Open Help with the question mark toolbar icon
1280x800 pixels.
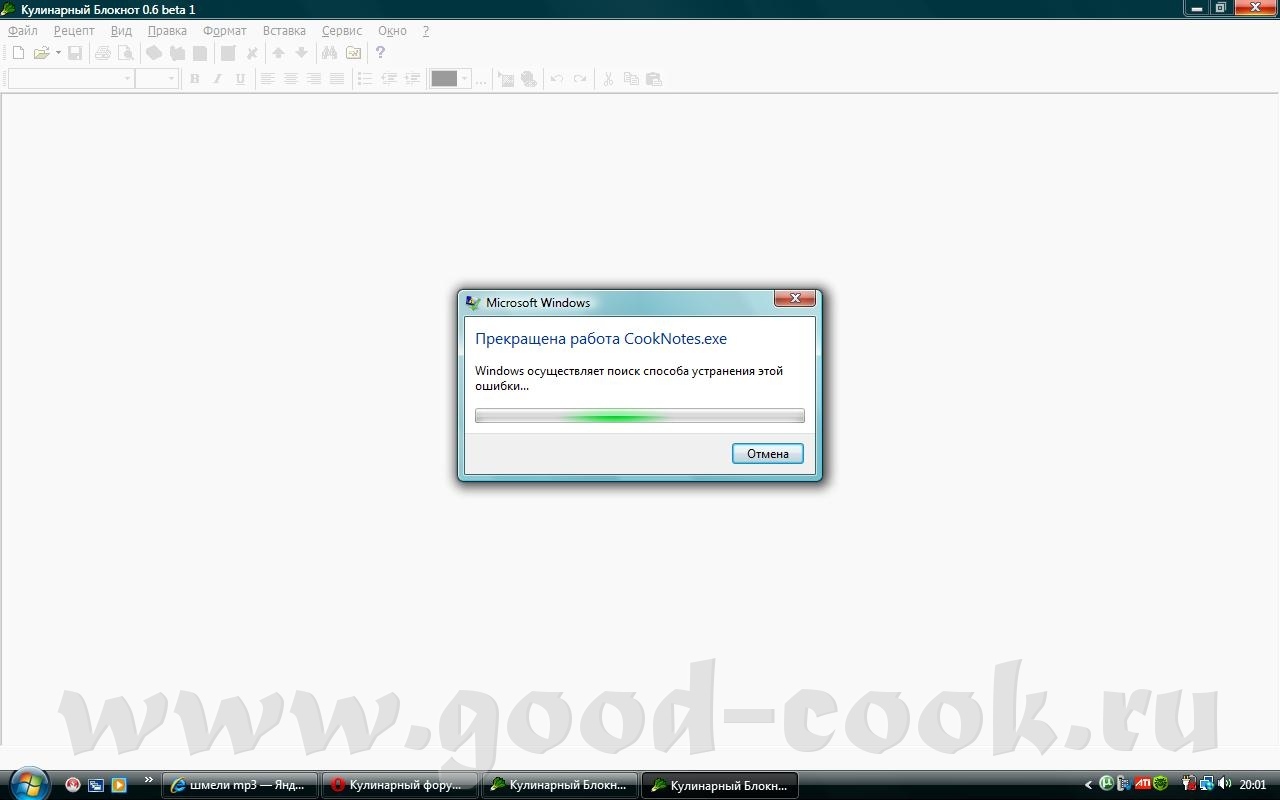coord(380,53)
